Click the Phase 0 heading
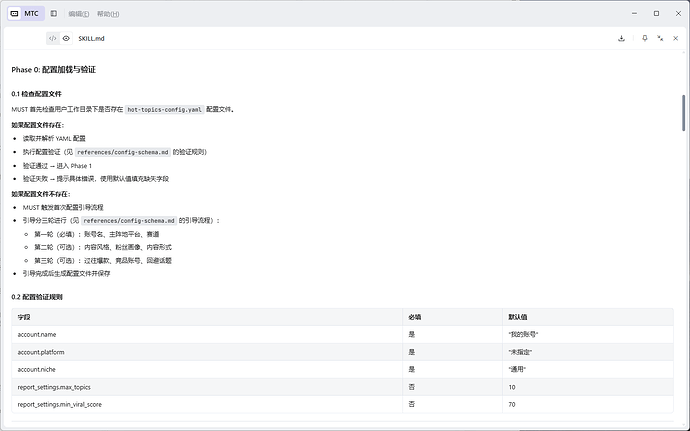690x431 pixels. coord(54,70)
